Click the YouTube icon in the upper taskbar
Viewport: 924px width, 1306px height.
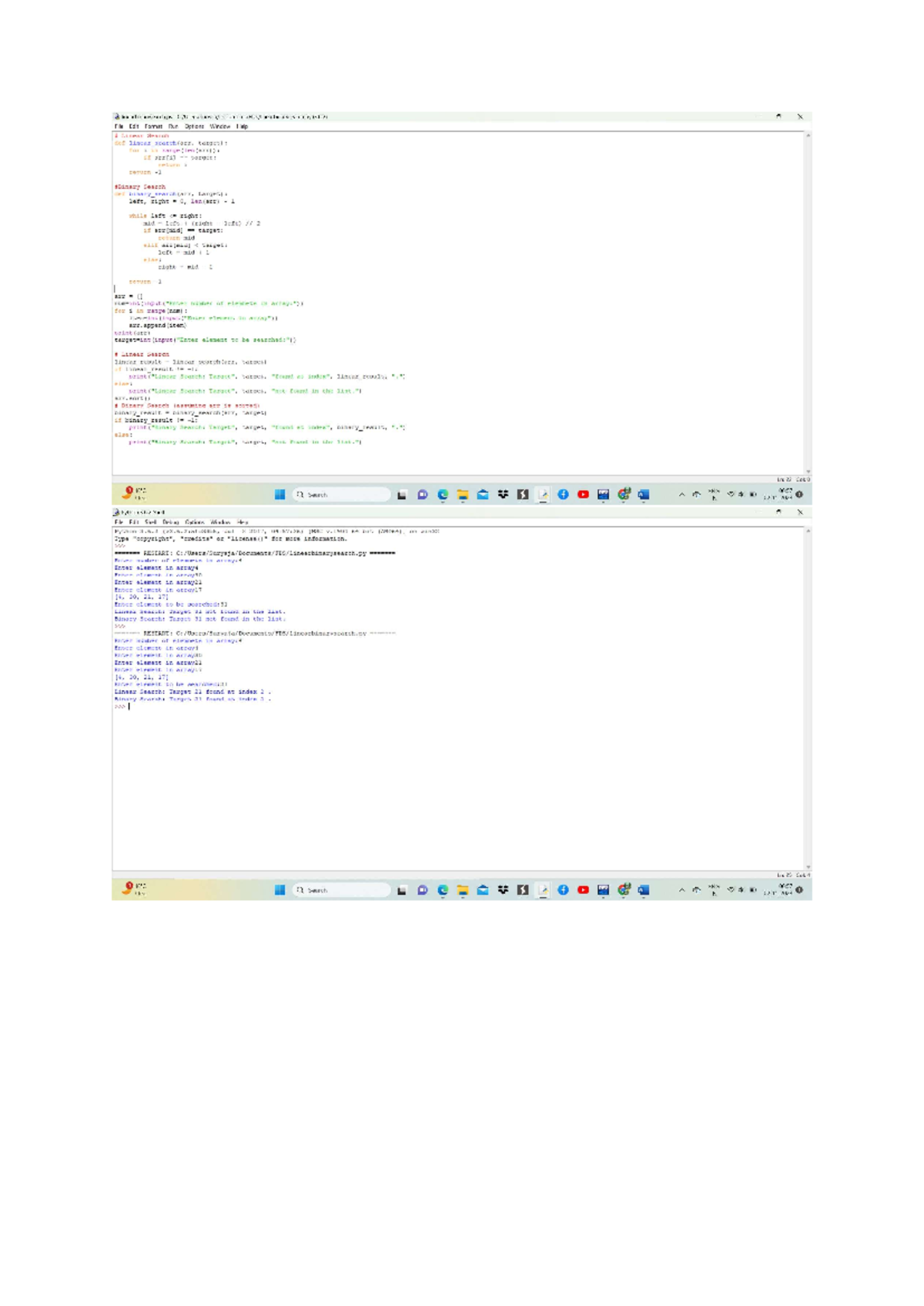[x=583, y=494]
